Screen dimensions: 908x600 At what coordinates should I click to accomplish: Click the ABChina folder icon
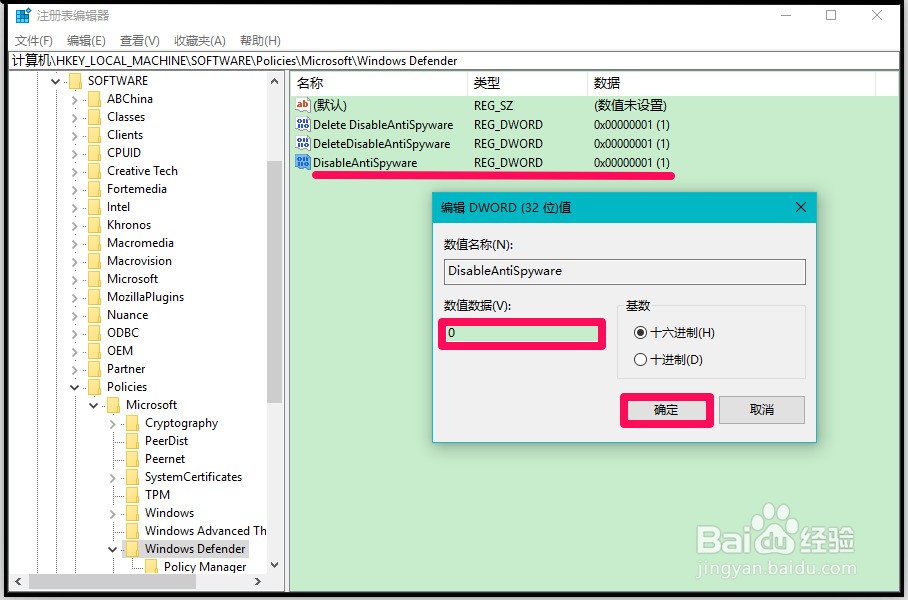(x=94, y=99)
